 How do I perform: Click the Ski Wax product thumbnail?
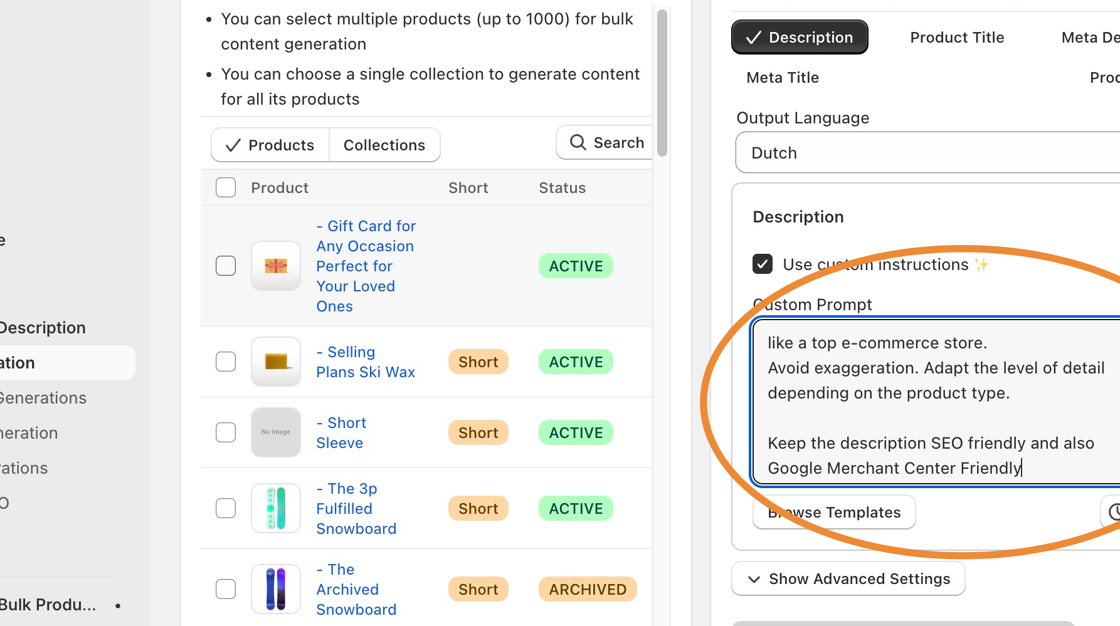[x=276, y=362]
